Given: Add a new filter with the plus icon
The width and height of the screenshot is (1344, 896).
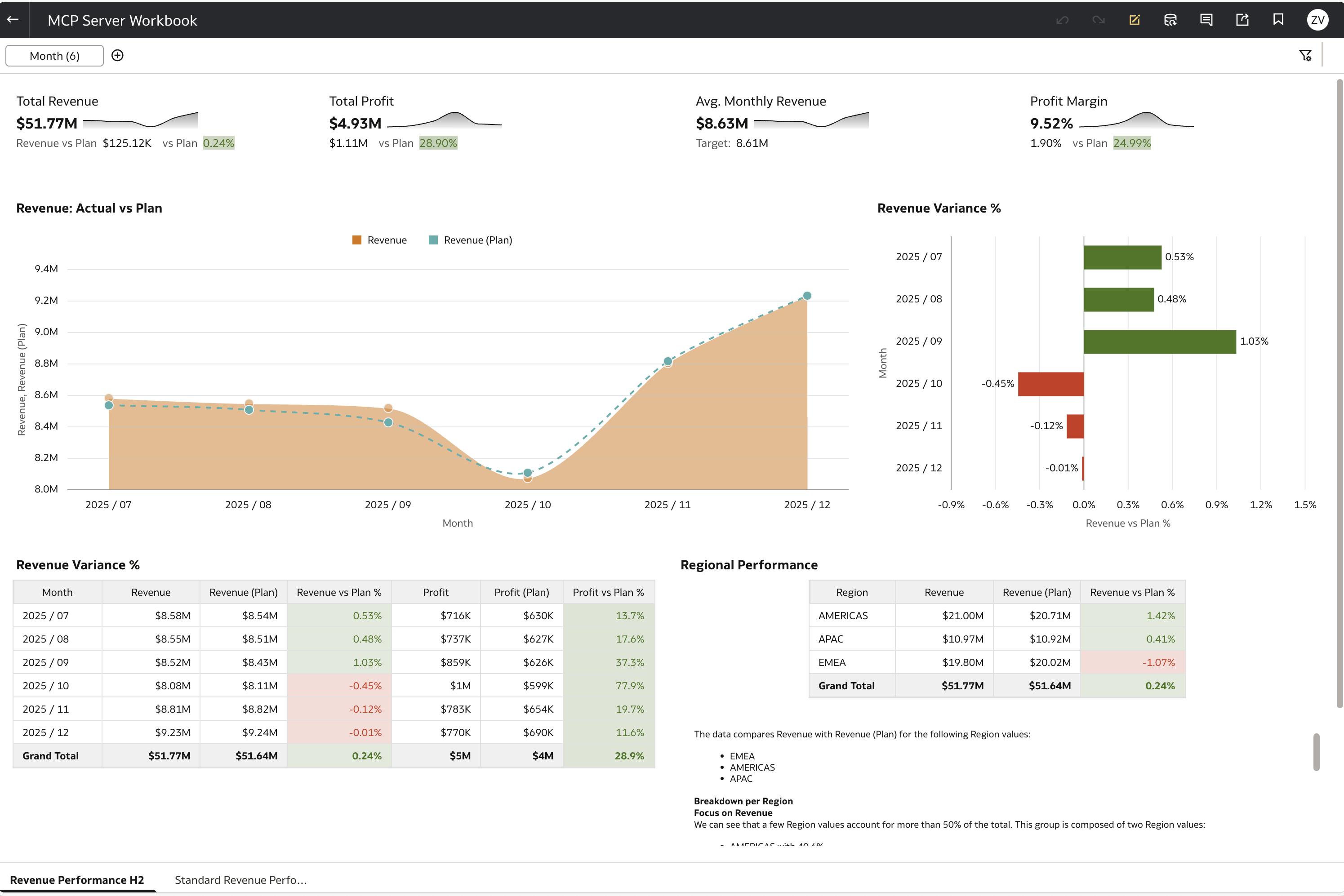Looking at the screenshot, I should (x=118, y=55).
